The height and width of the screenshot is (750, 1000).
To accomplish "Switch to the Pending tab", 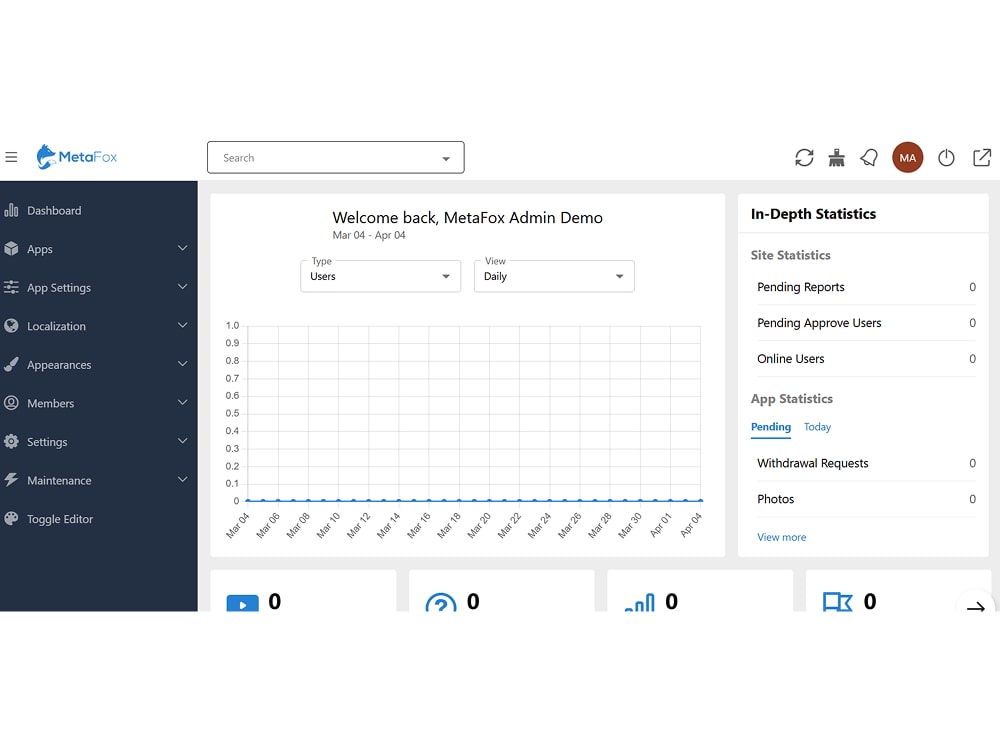I will [770, 427].
